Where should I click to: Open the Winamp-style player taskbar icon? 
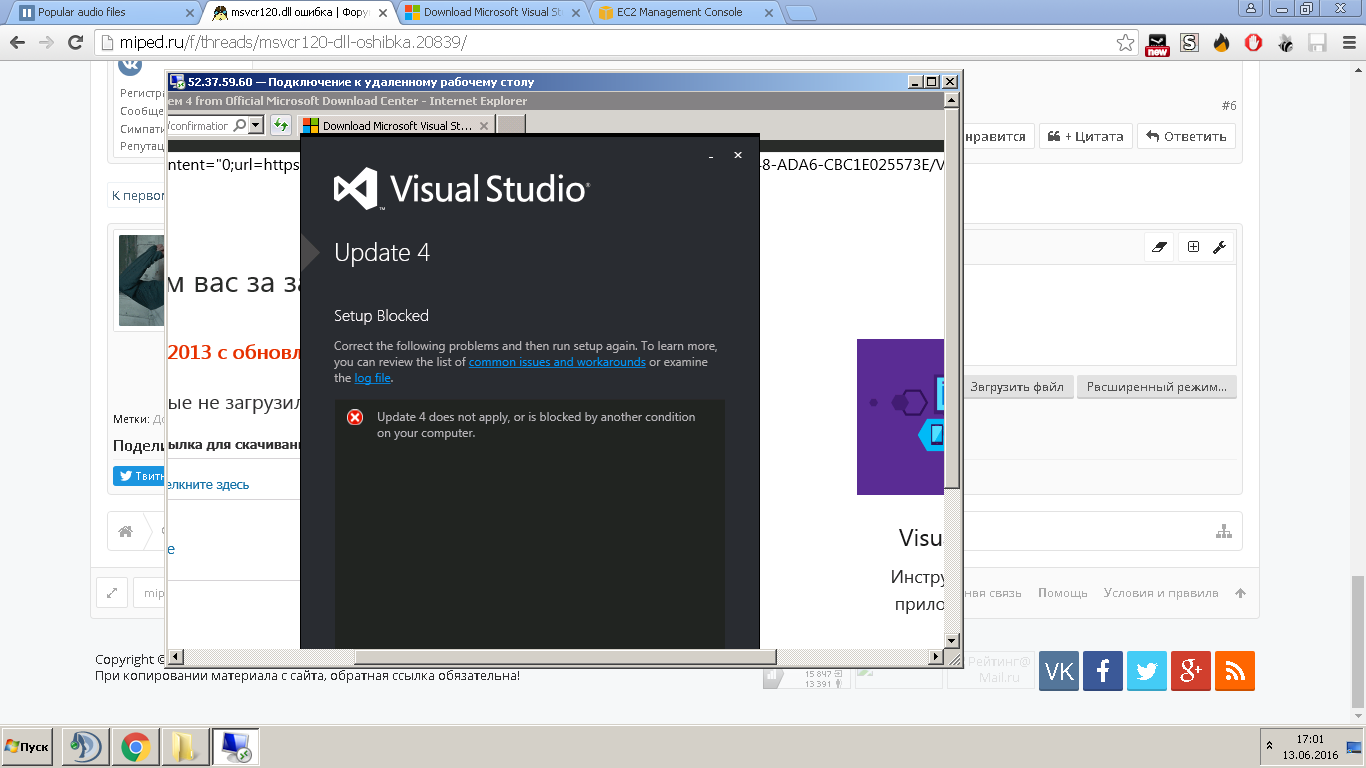pos(85,747)
